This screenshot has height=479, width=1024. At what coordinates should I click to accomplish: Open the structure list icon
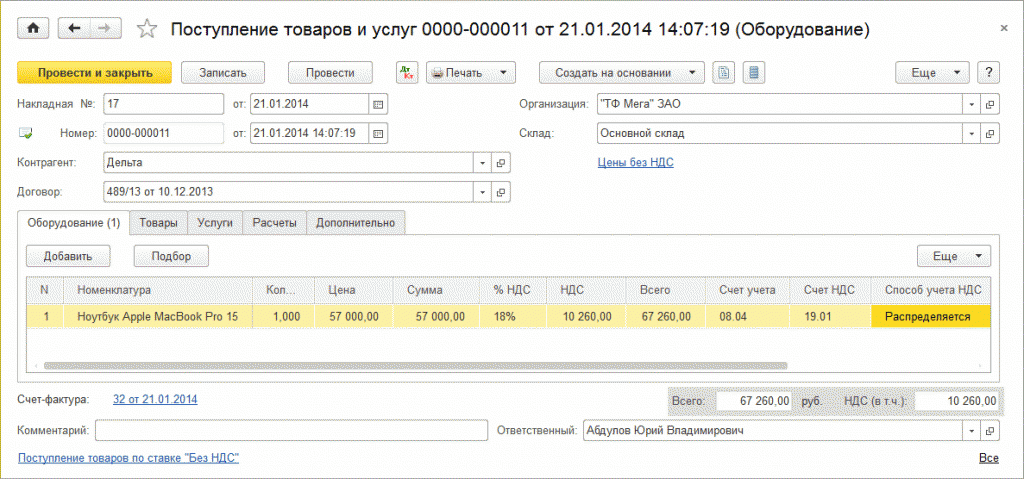click(754, 73)
